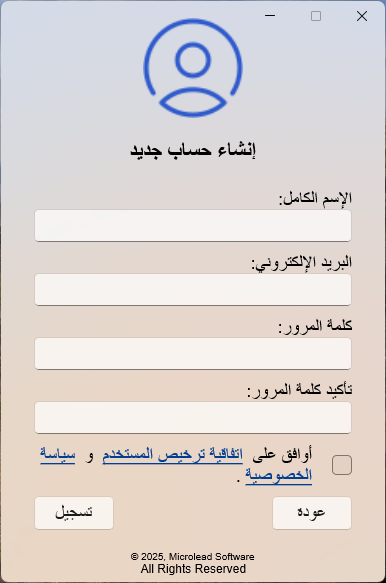Select the تأكيد كلمة المرور field
Image resolution: width=386 pixels, height=583 pixels.
click(193, 418)
